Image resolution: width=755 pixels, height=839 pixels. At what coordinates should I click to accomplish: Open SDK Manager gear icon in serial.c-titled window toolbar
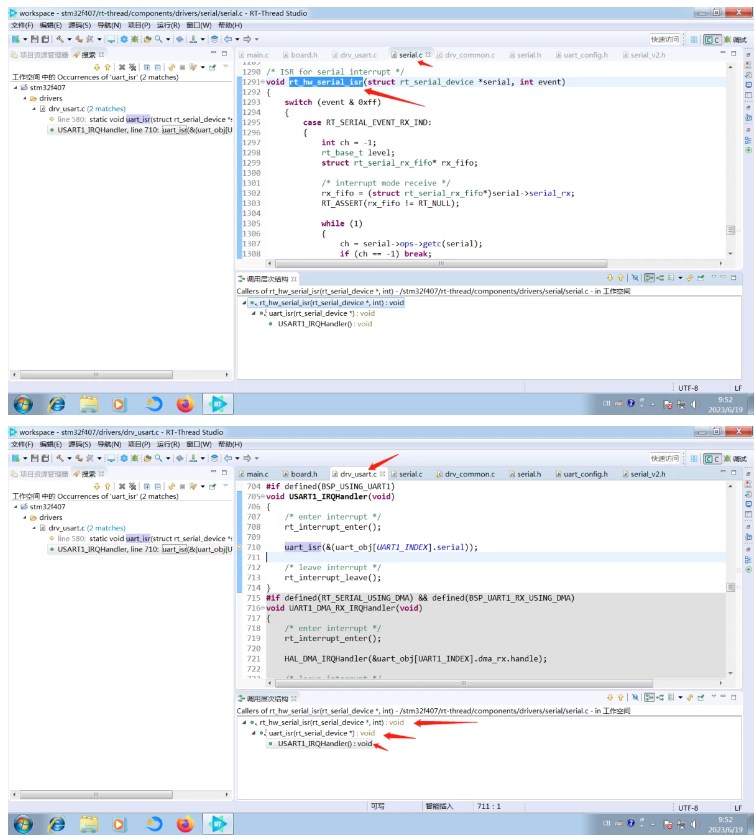[x=124, y=39]
